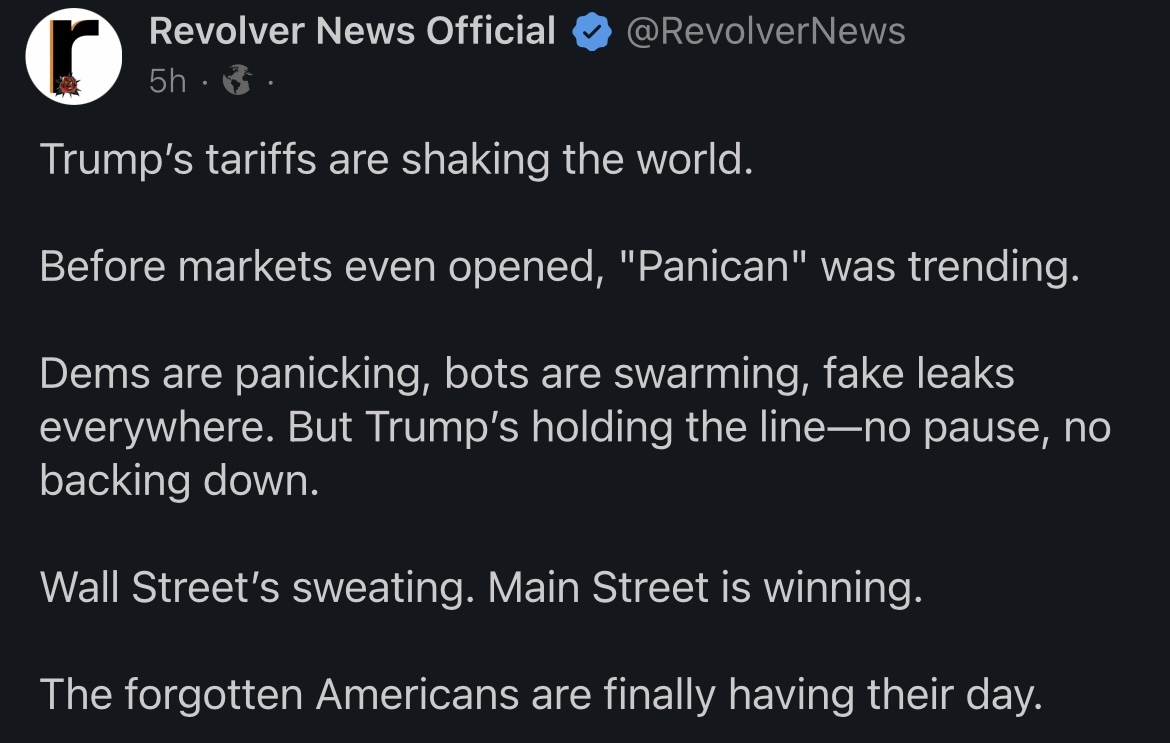The image size is (1170, 743).
Task: Click the line about "The forgotten Americans"
Action: pos(540,695)
